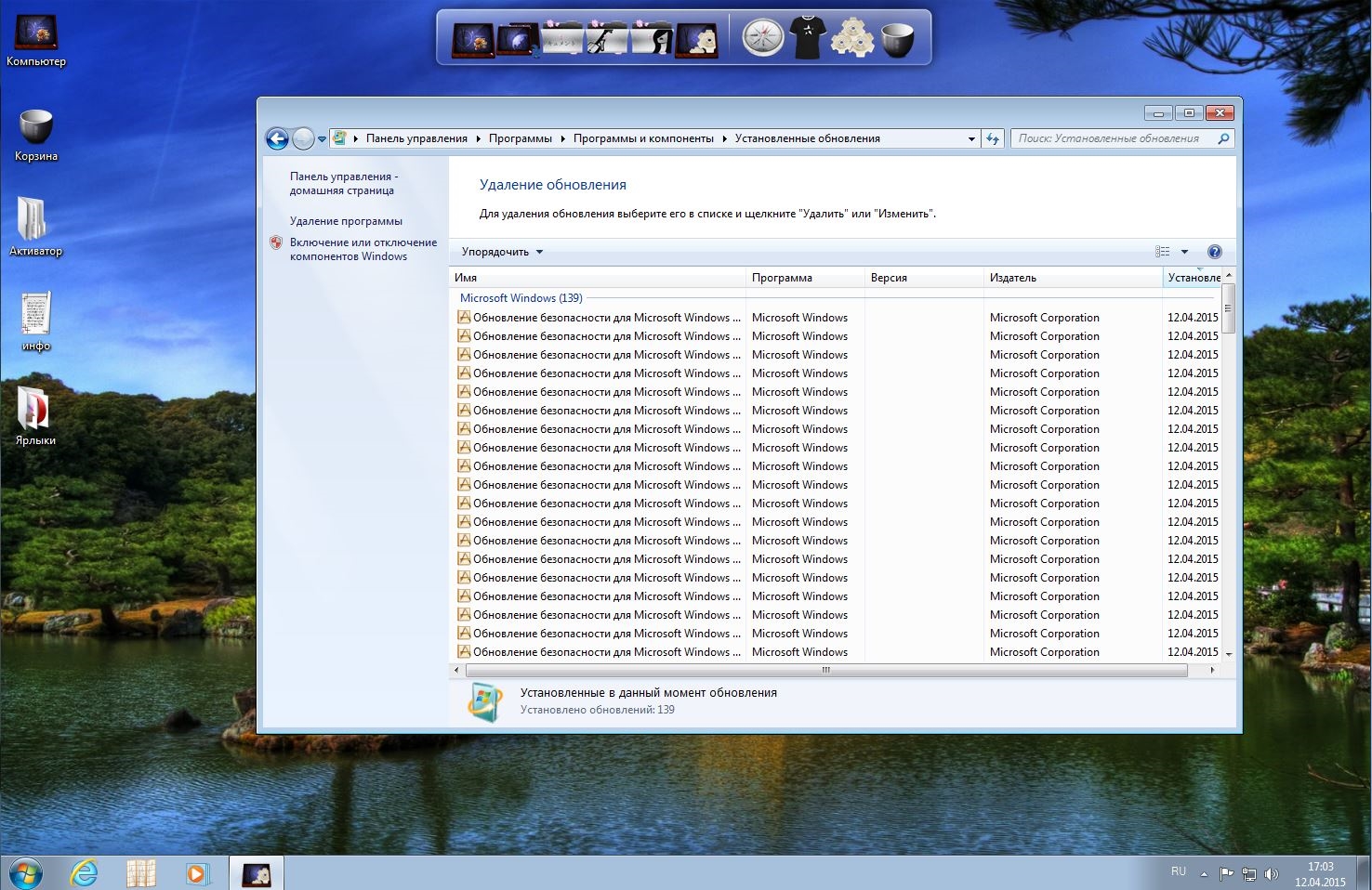Sort by the Издатель column header
Image resolution: width=1372 pixels, height=890 pixels.
coord(1074,278)
